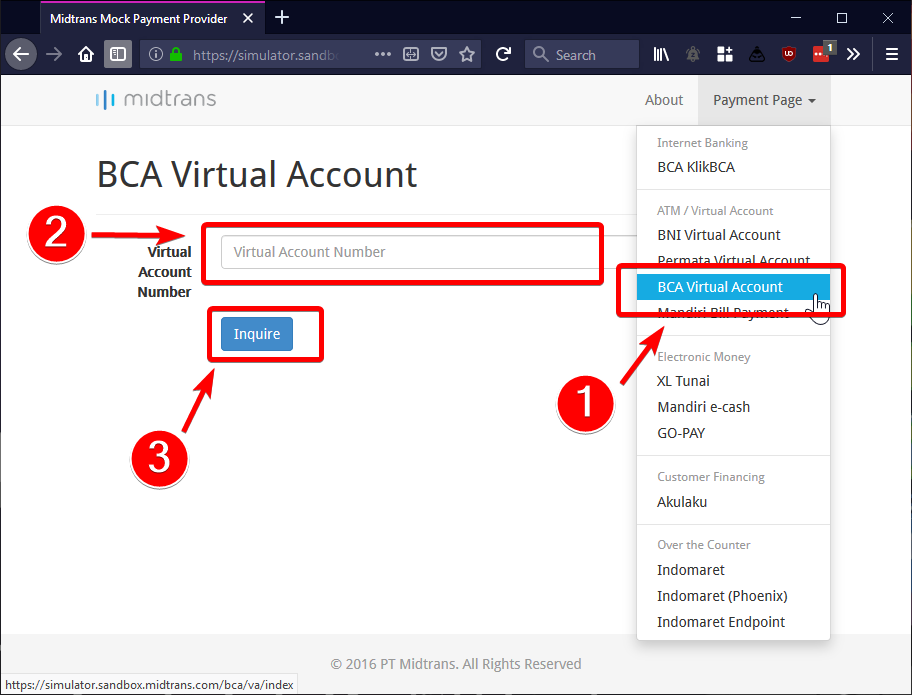912x695 pixels.
Task: Click the '© 2016 PT Midtrans' footer text
Action: 456,664
